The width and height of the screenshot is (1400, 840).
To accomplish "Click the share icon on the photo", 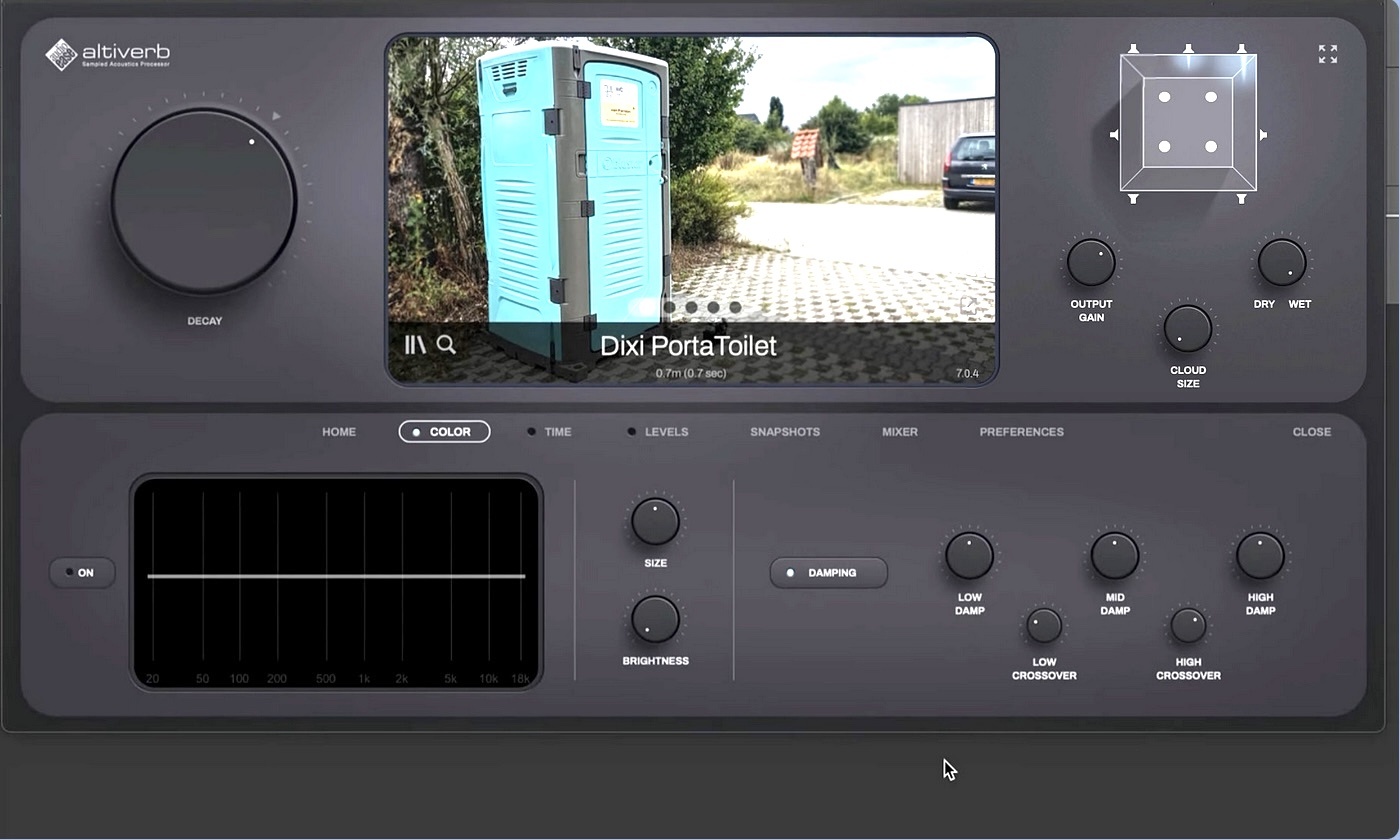I will point(969,306).
